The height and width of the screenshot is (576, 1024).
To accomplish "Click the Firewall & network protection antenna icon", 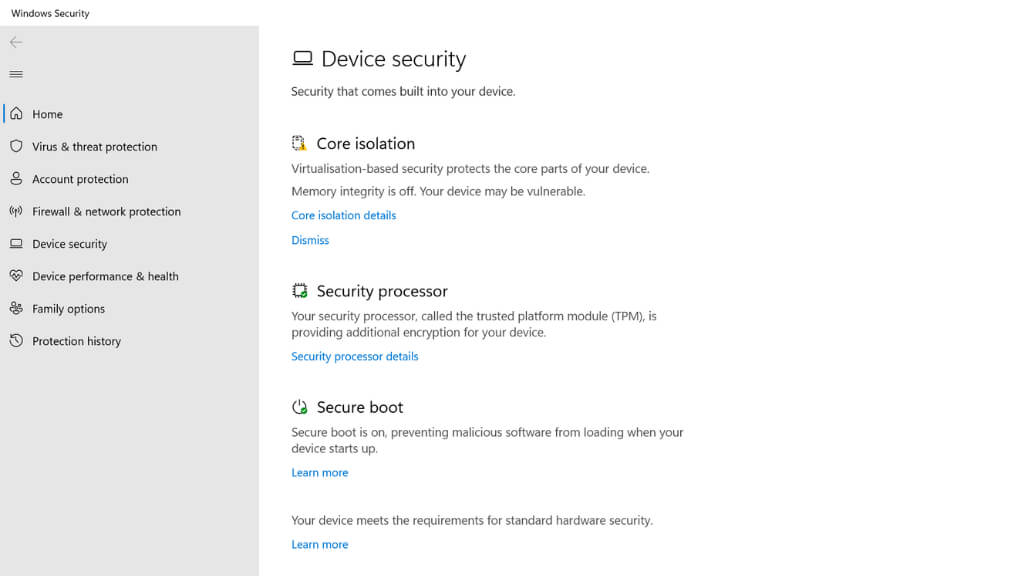I will click(16, 211).
